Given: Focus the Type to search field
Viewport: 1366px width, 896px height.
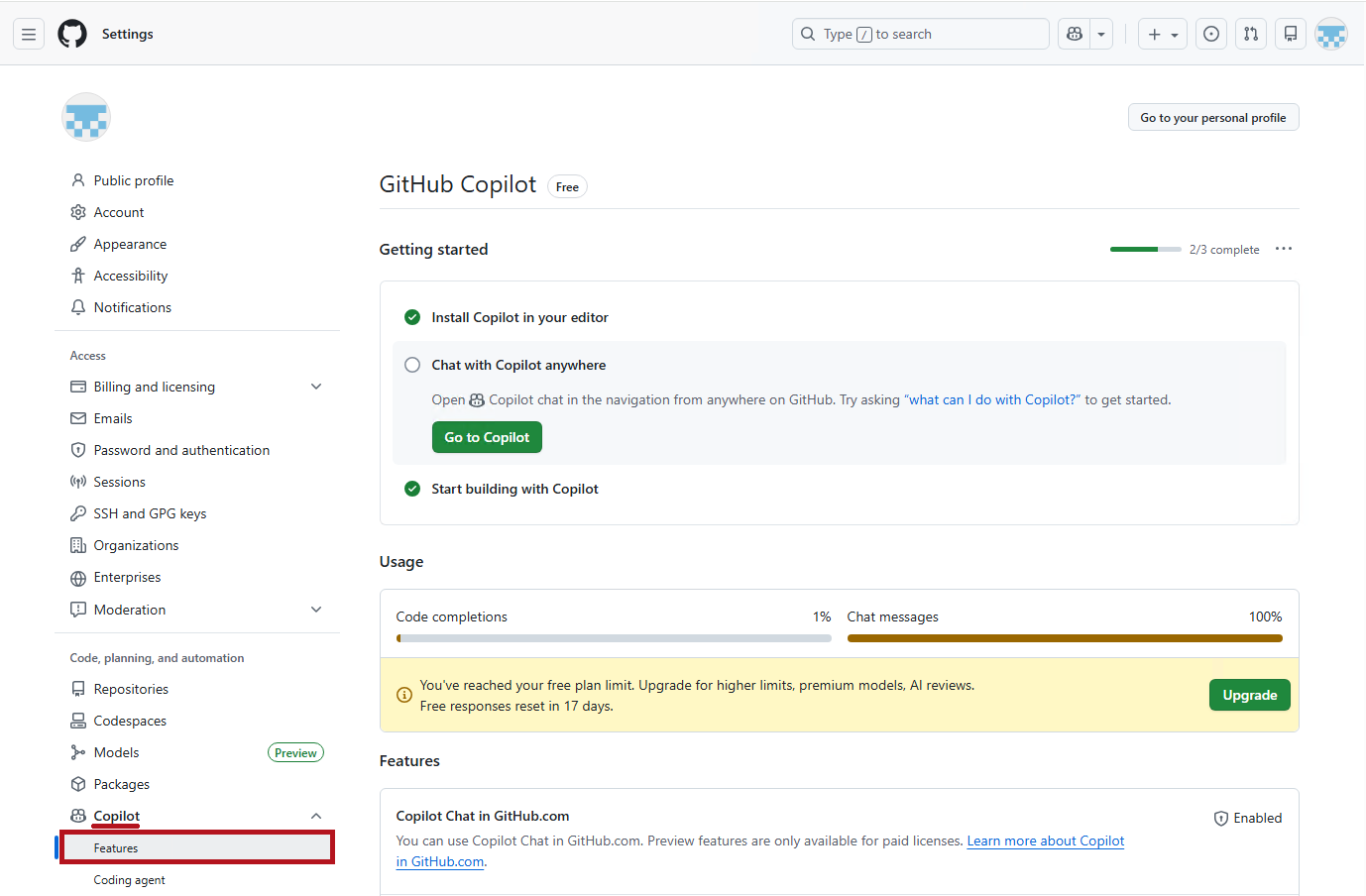Looking at the screenshot, I should tap(920, 34).
